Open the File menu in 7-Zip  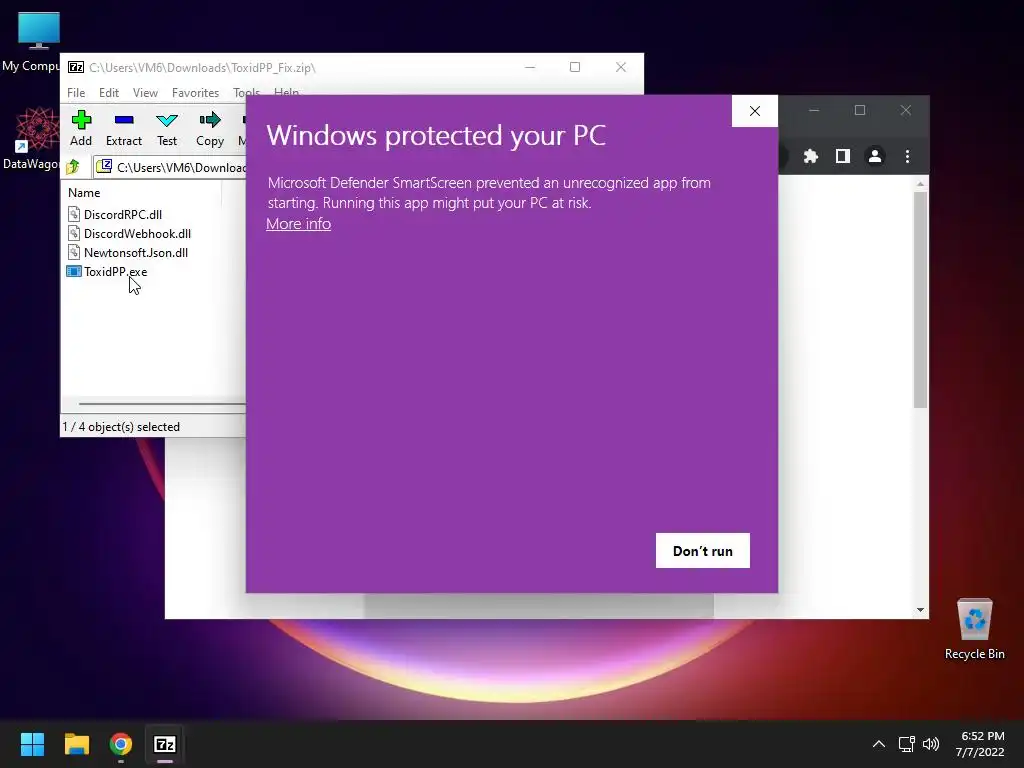[76, 93]
